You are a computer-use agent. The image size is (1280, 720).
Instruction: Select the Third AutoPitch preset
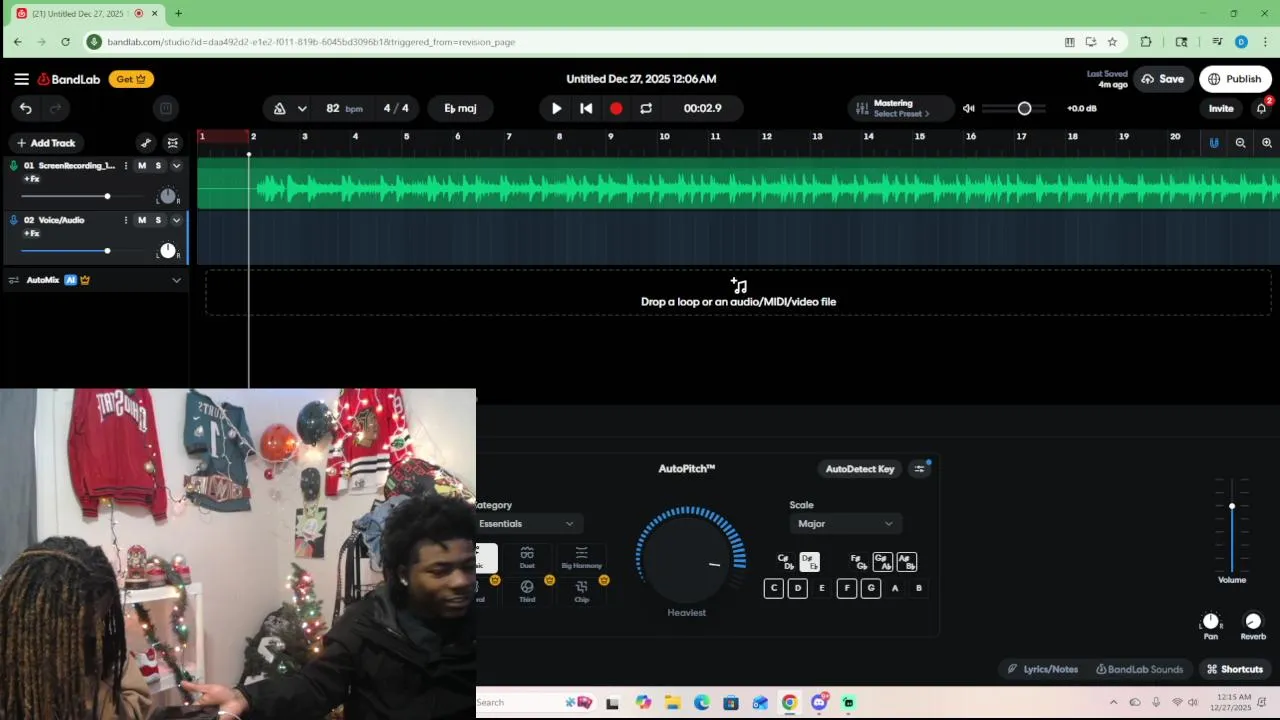[527, 591]
